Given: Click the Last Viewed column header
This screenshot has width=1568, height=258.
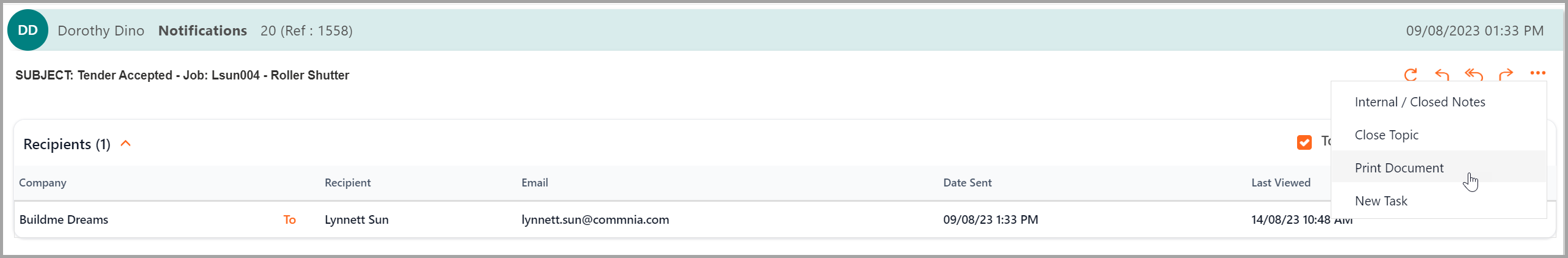Looking at the screenshot, I should pyautogui.click(x=1281, y=183).
